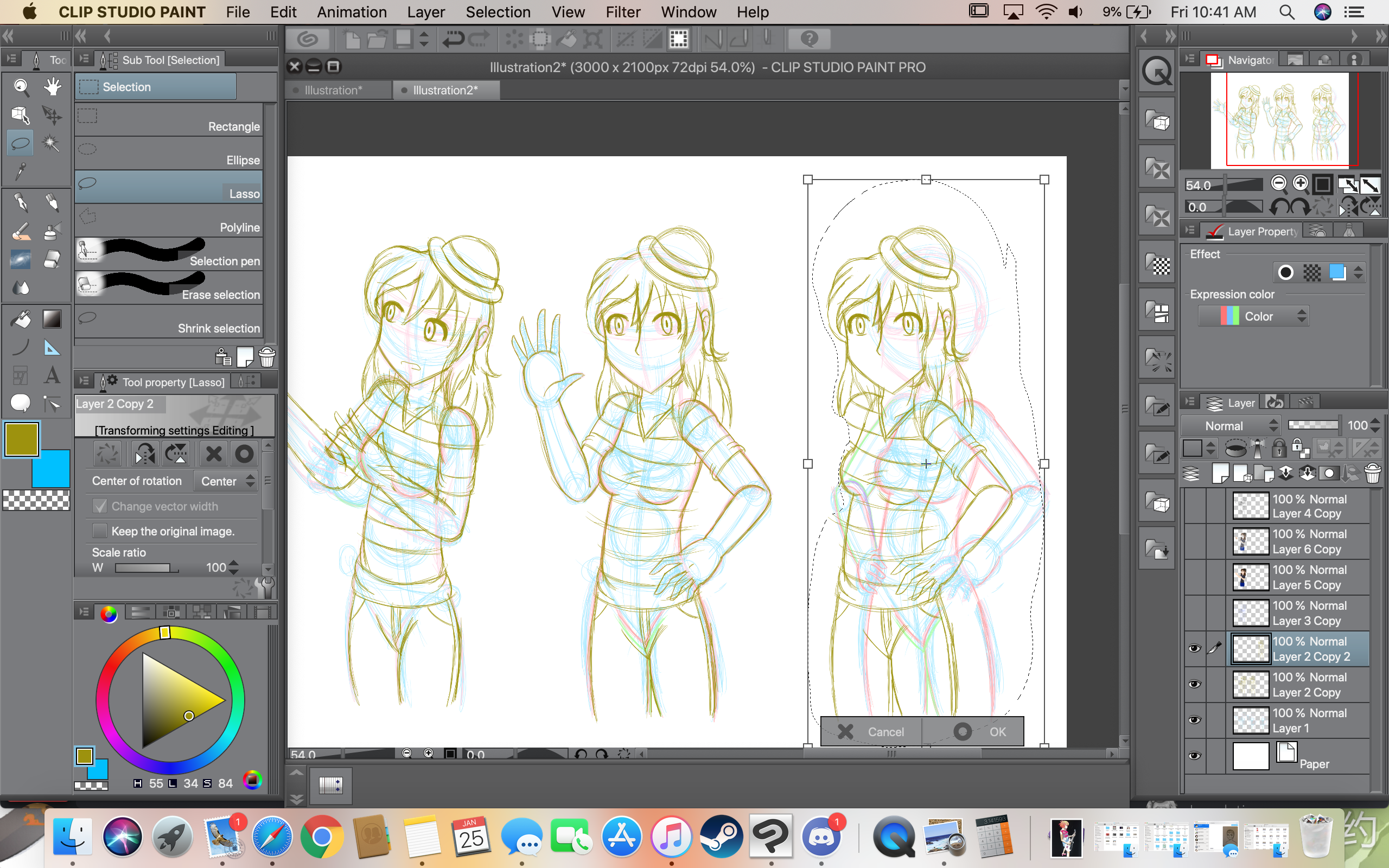The height and width of the screenshot is (868, 1389).
Task: Click Flip horizontal icon in Tool property
Action: [145, 454]
